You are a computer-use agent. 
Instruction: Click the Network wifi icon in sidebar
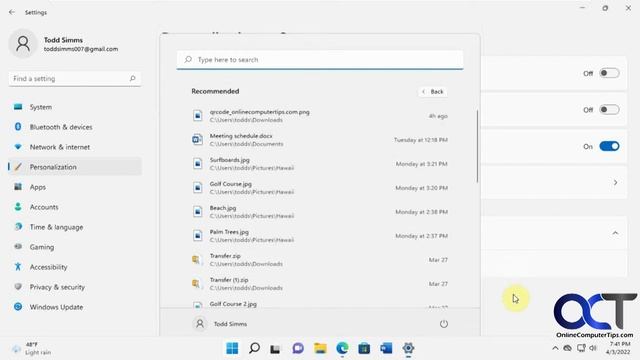18,147
